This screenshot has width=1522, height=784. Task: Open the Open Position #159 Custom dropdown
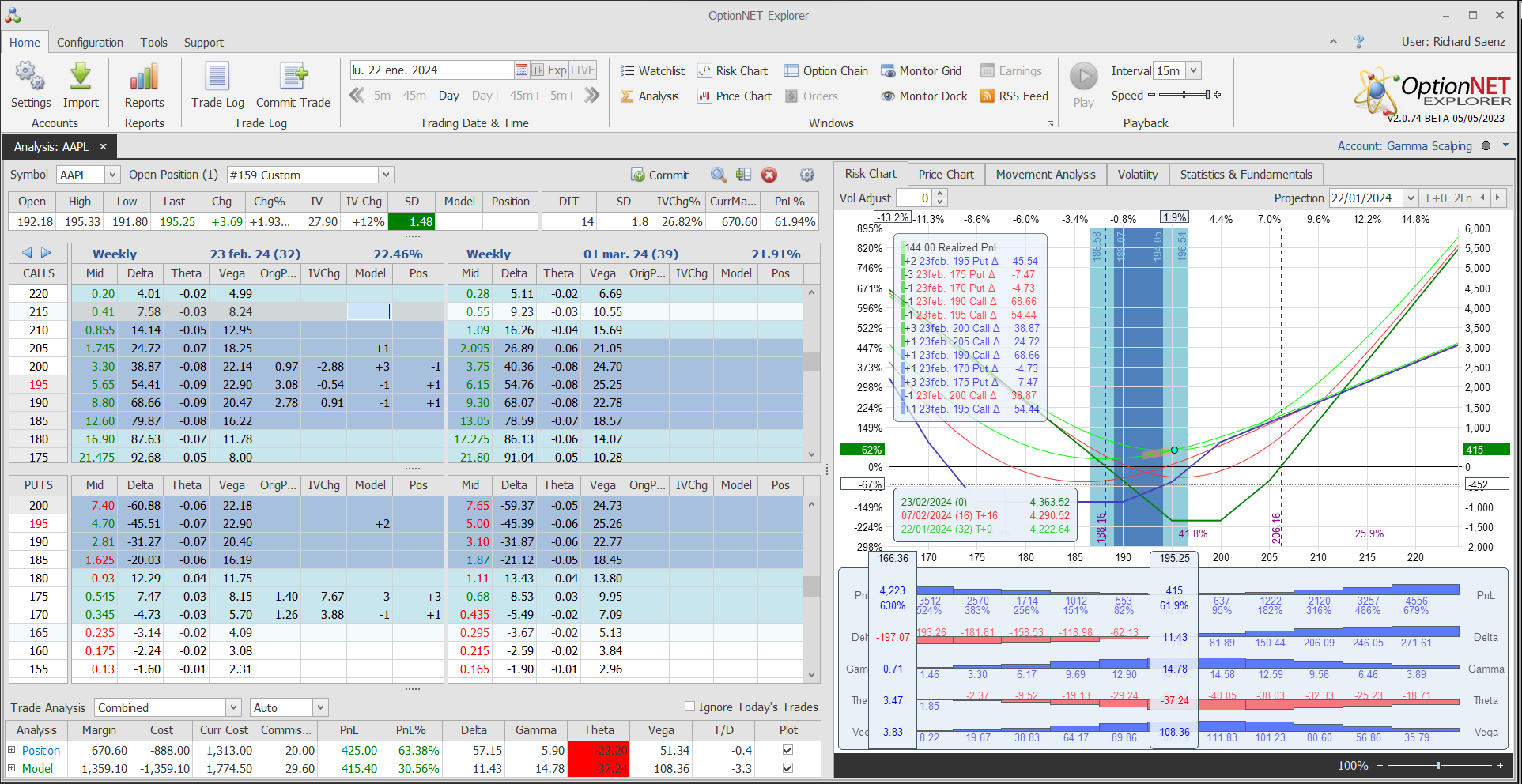coord(386,175)
